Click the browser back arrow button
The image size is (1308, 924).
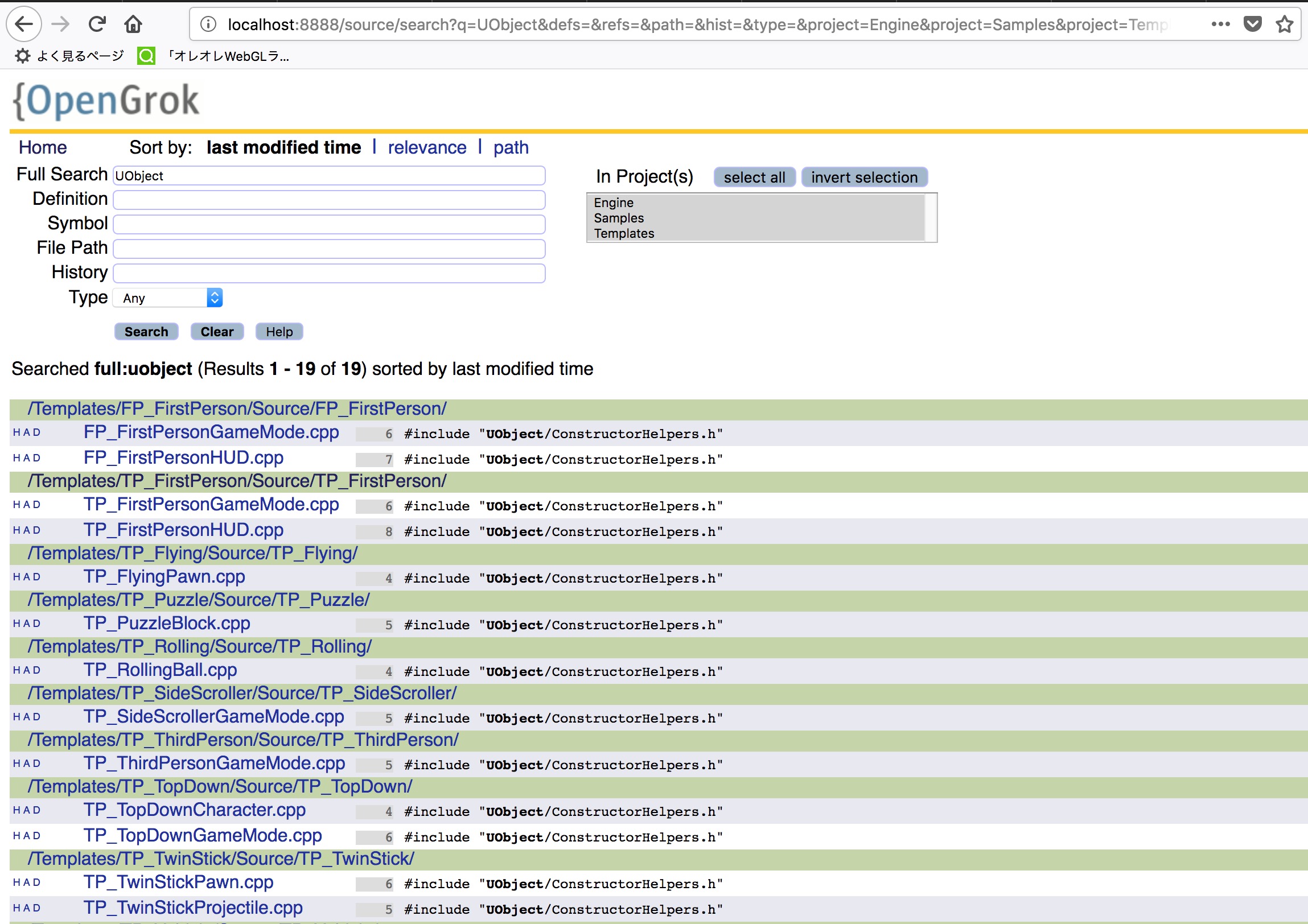pos(24,24)
